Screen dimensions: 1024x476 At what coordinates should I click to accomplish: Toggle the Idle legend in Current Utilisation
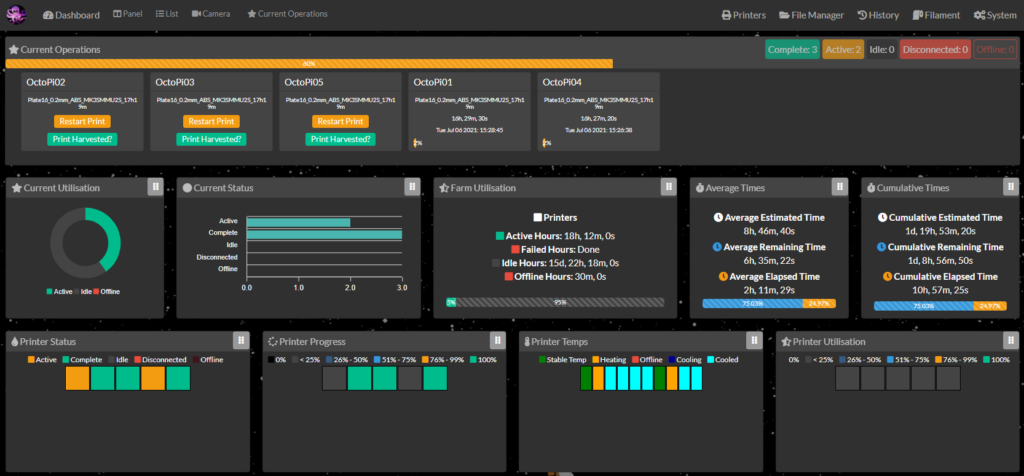[x=81, y=291]
